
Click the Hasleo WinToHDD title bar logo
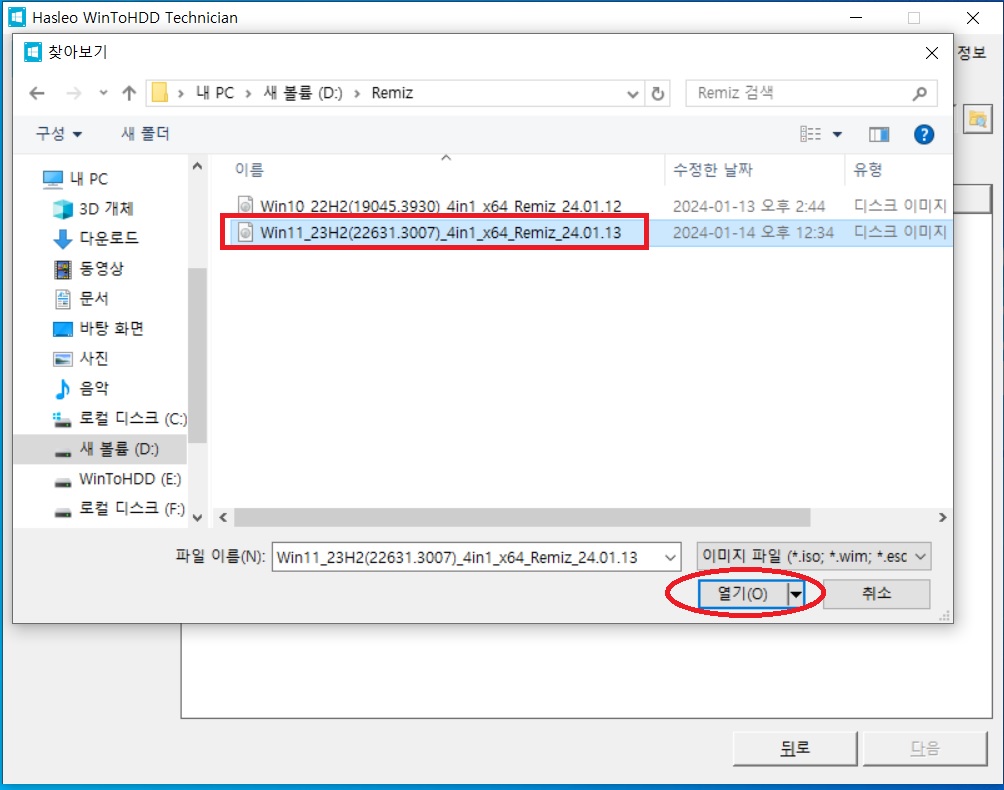point(17,17)
